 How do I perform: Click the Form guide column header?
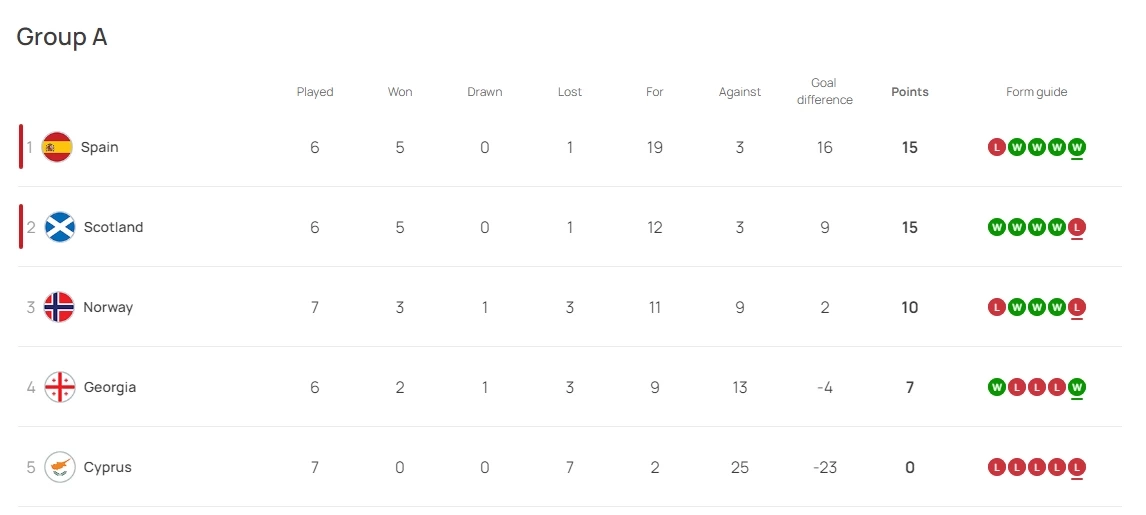click(x=1036, y=92)
